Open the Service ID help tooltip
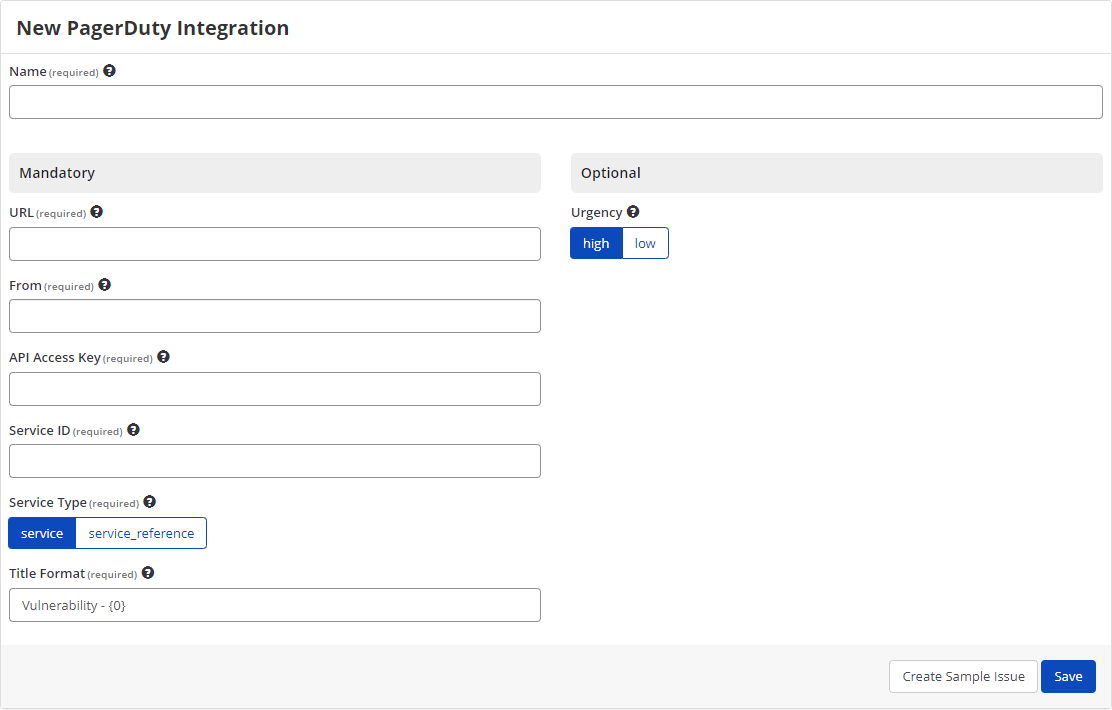 tap(133, 429)
